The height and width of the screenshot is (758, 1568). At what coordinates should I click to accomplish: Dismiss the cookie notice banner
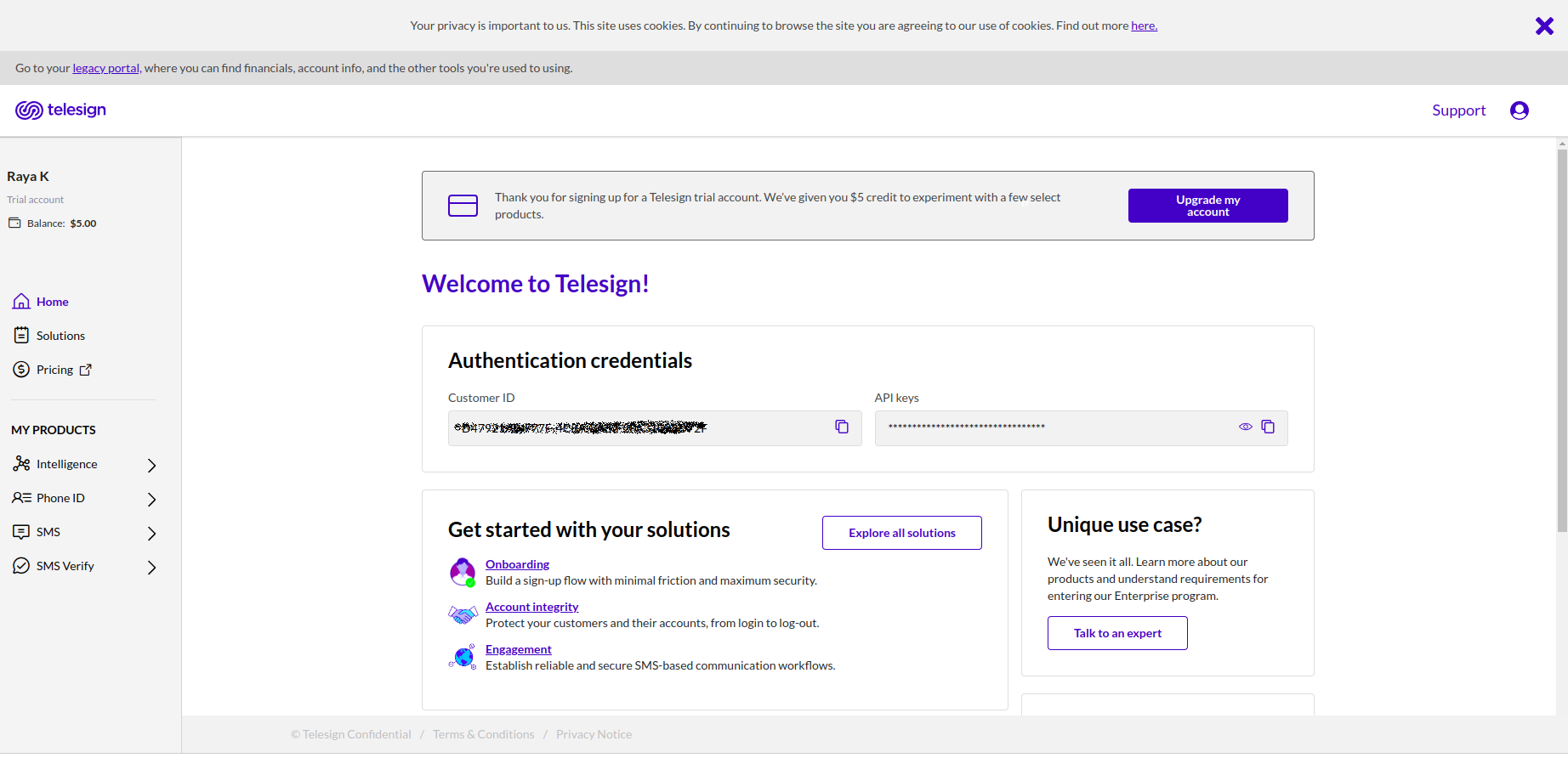(1544, 26)
